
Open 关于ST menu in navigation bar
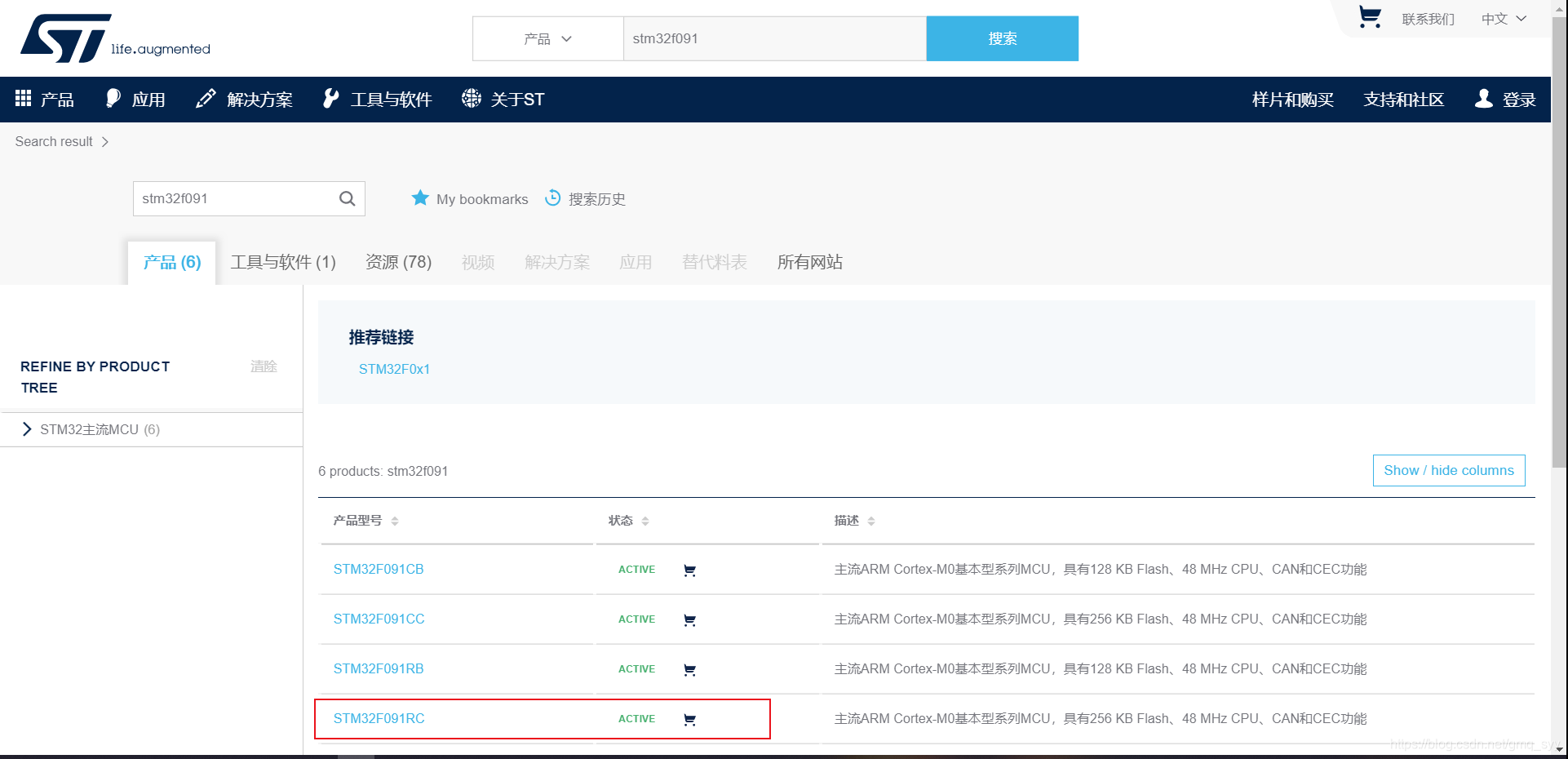[x=517, y=100]
